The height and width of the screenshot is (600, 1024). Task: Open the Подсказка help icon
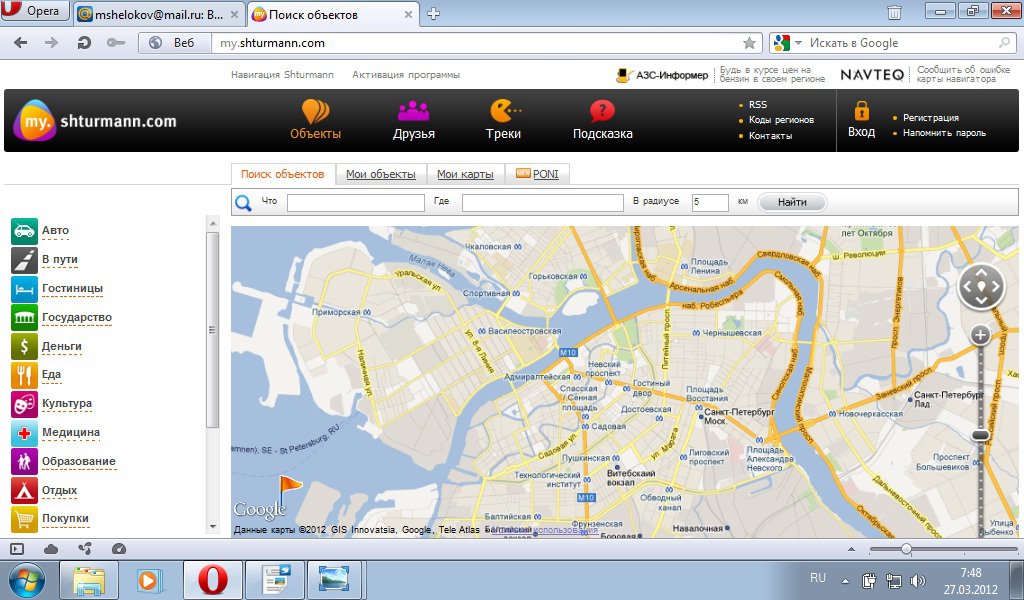(602, 111)
